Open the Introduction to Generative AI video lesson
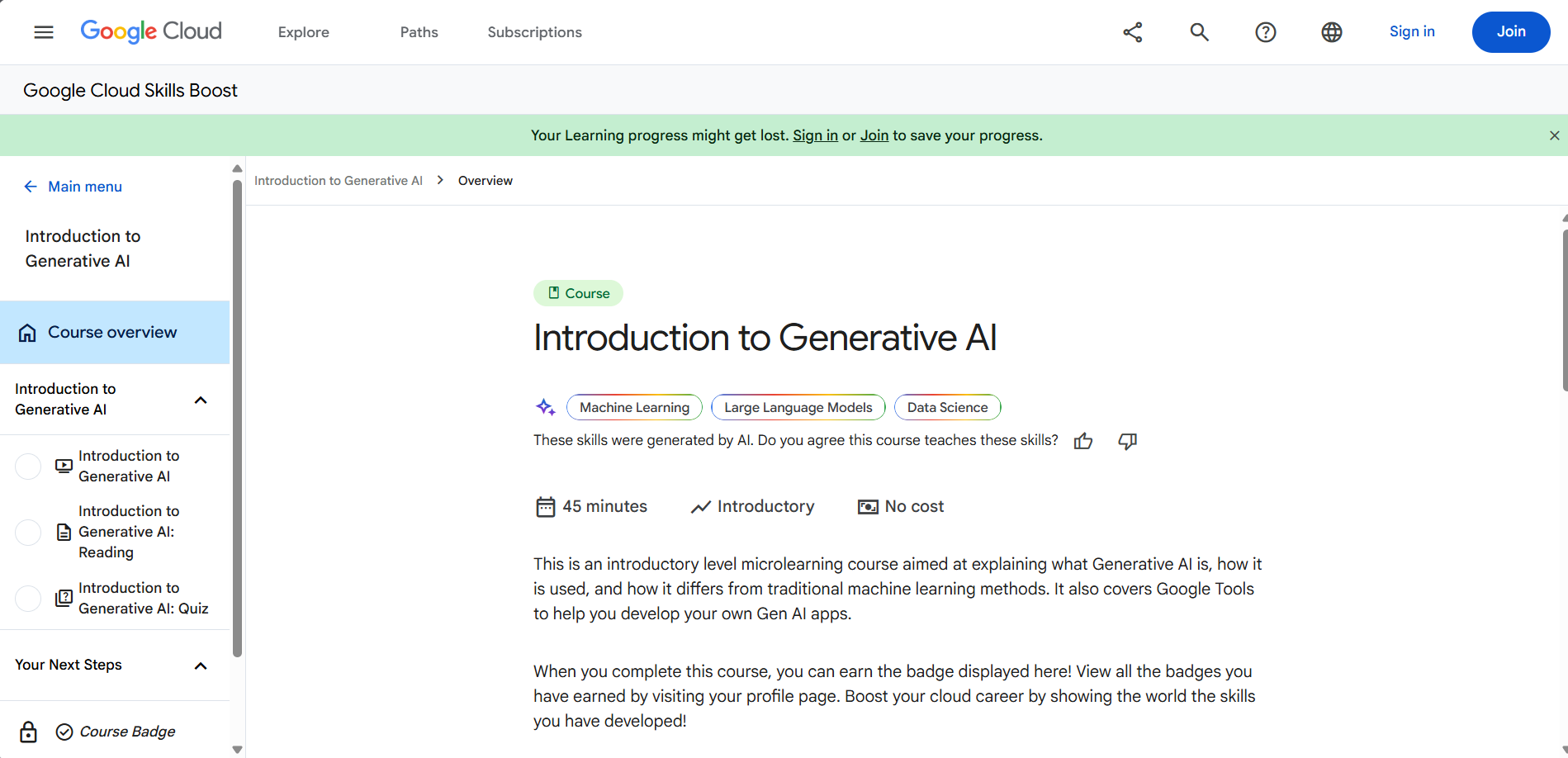This screenshot has width=1568, height=758. 129,466
